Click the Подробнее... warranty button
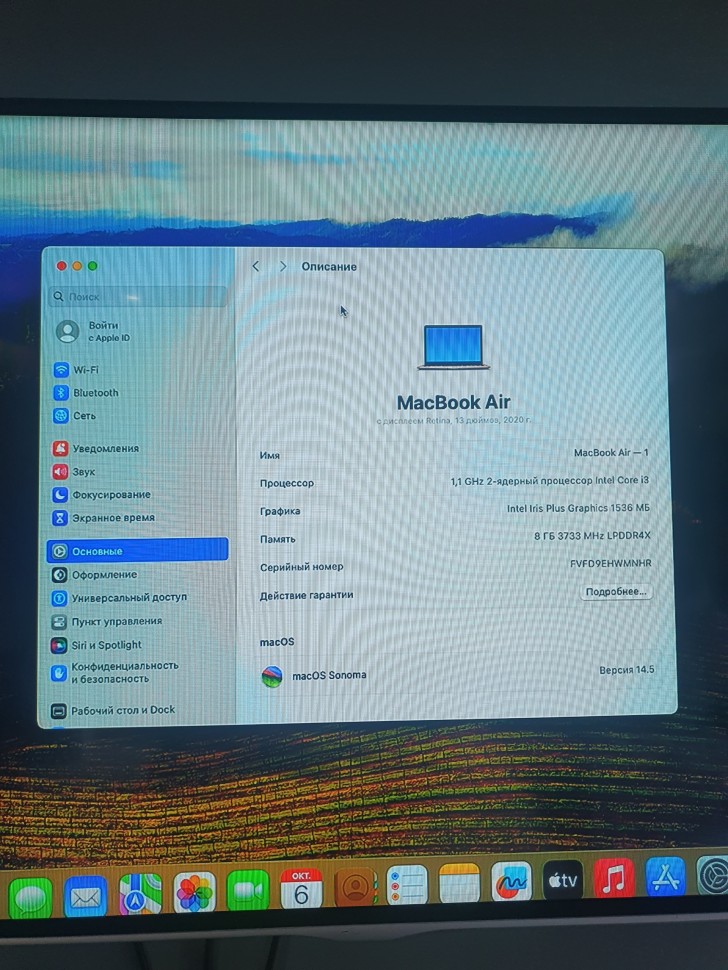This screenshot has width=728, height=970. pyautogui.click(x=615, y=591)
